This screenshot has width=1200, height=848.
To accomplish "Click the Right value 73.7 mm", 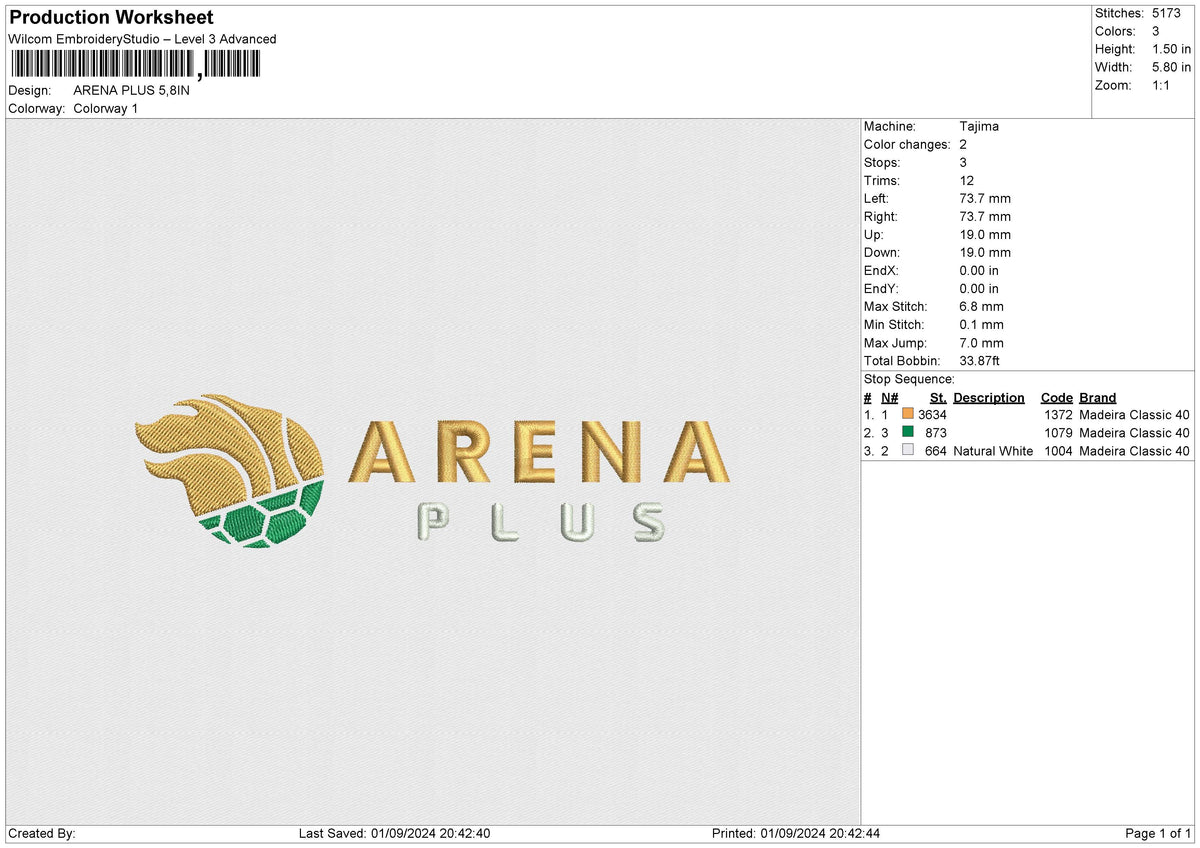I will tap(985, 216).
